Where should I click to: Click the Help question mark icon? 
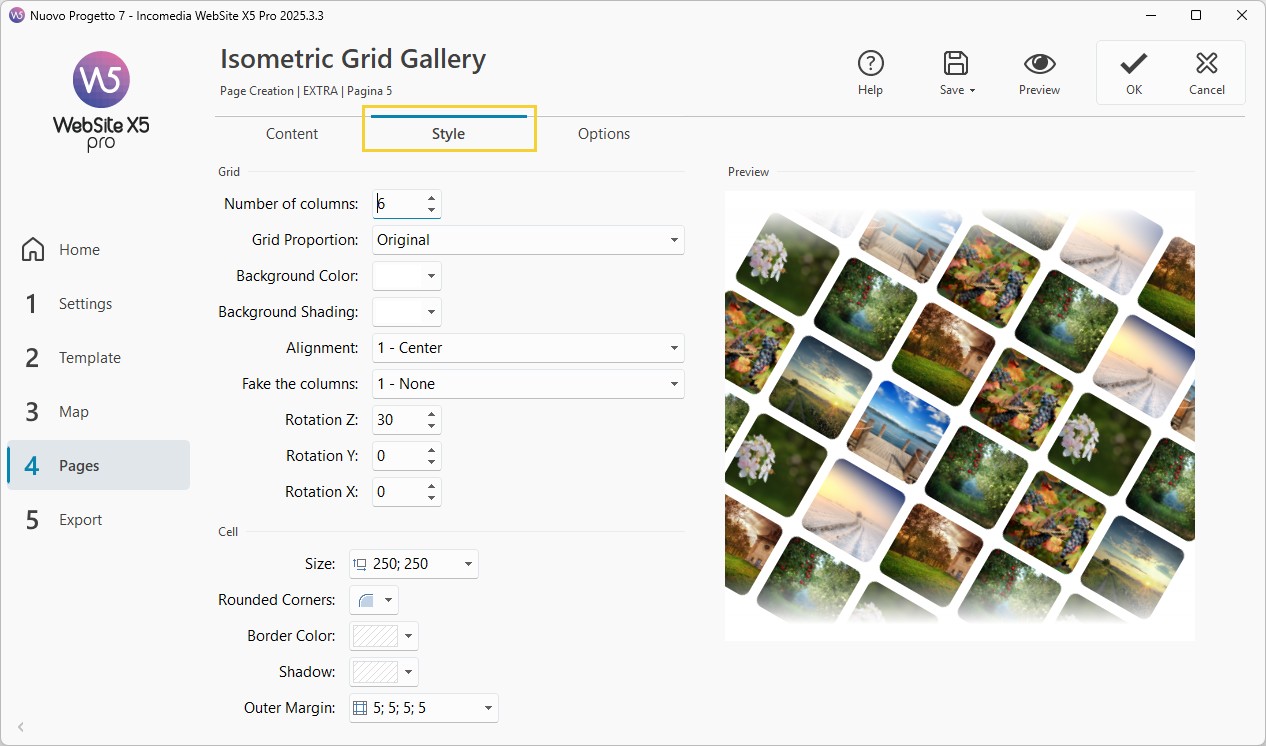tap(870, 63)
